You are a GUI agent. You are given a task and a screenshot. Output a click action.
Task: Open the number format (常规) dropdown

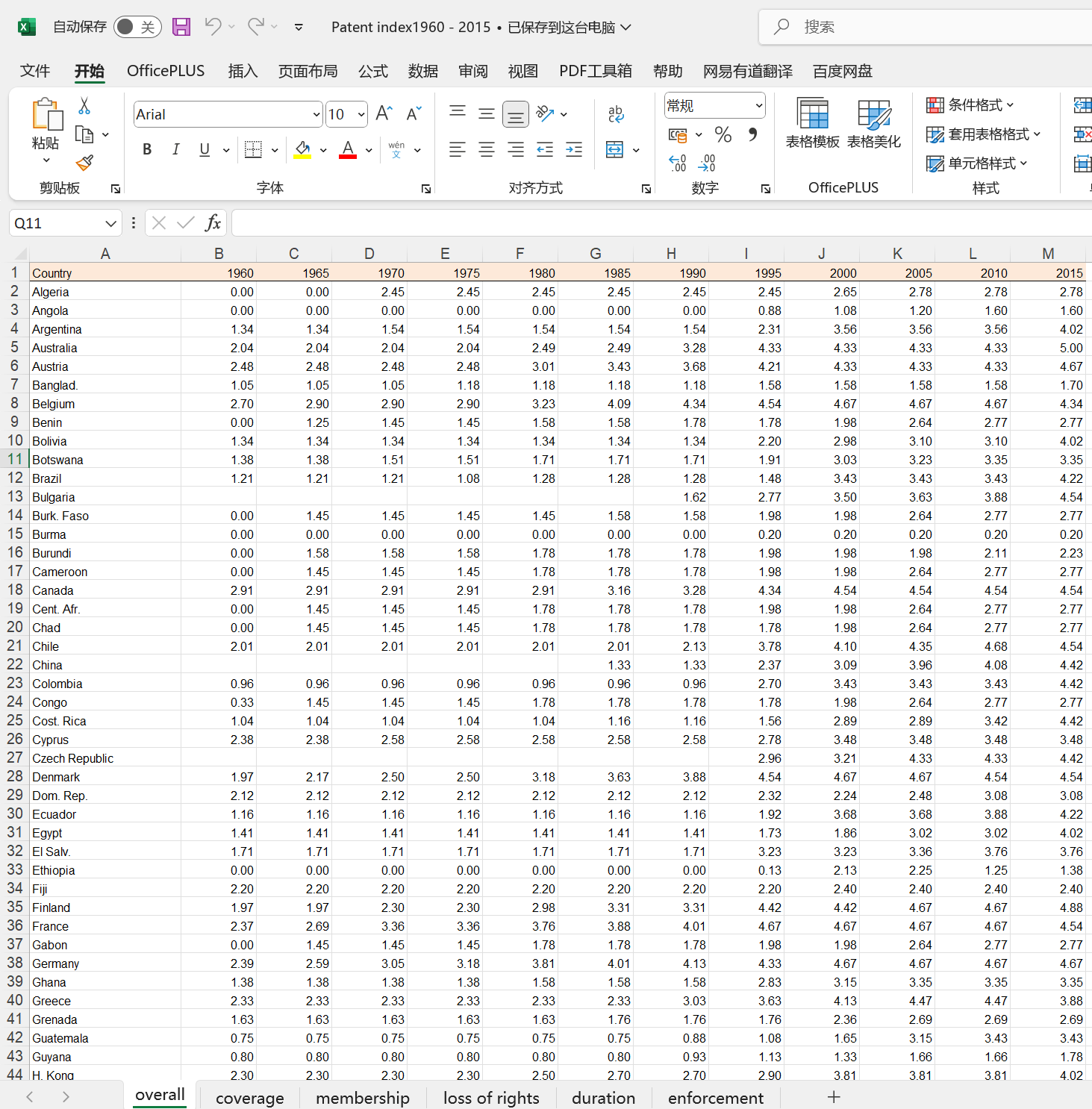tap(758, 105)
